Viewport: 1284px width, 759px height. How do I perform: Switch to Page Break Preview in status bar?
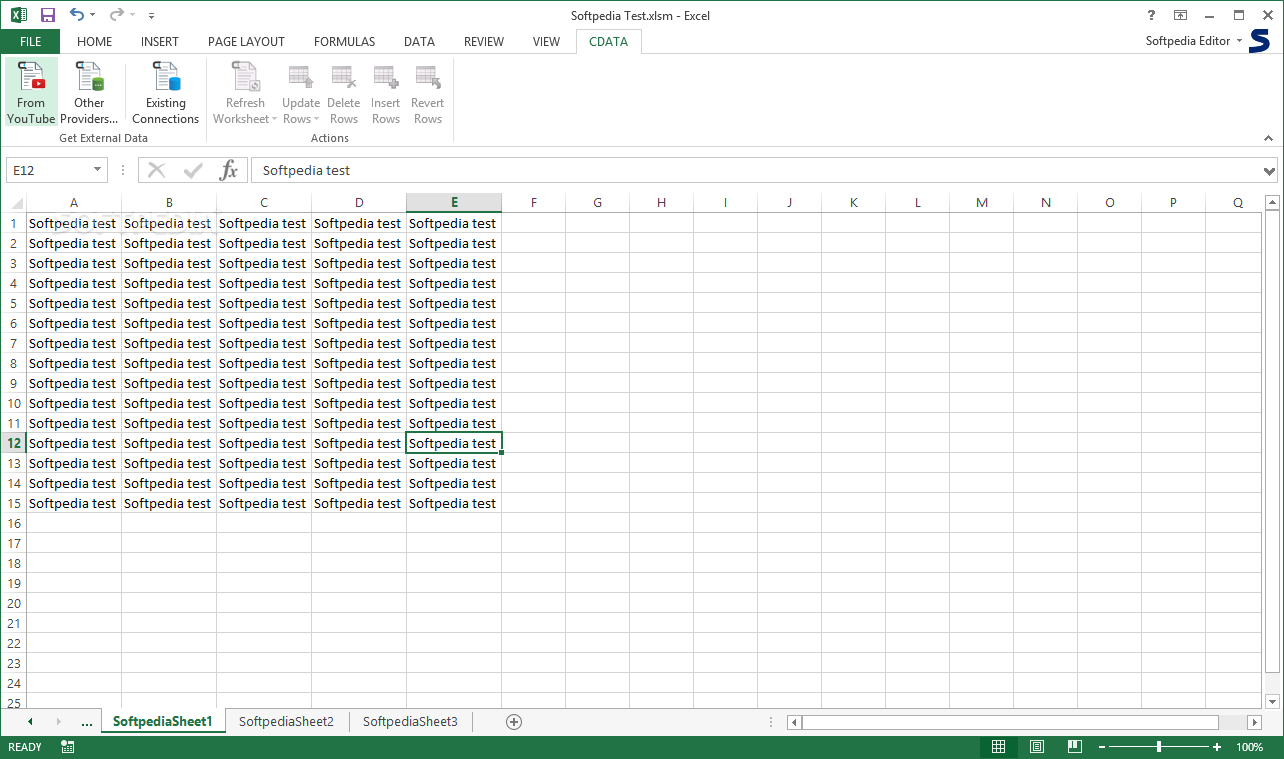(x=1075, y=747)
